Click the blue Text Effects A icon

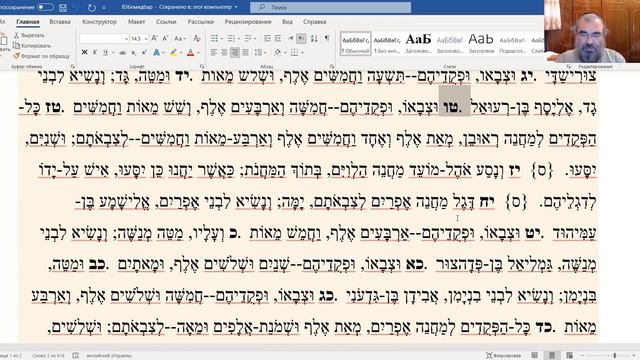156,52
